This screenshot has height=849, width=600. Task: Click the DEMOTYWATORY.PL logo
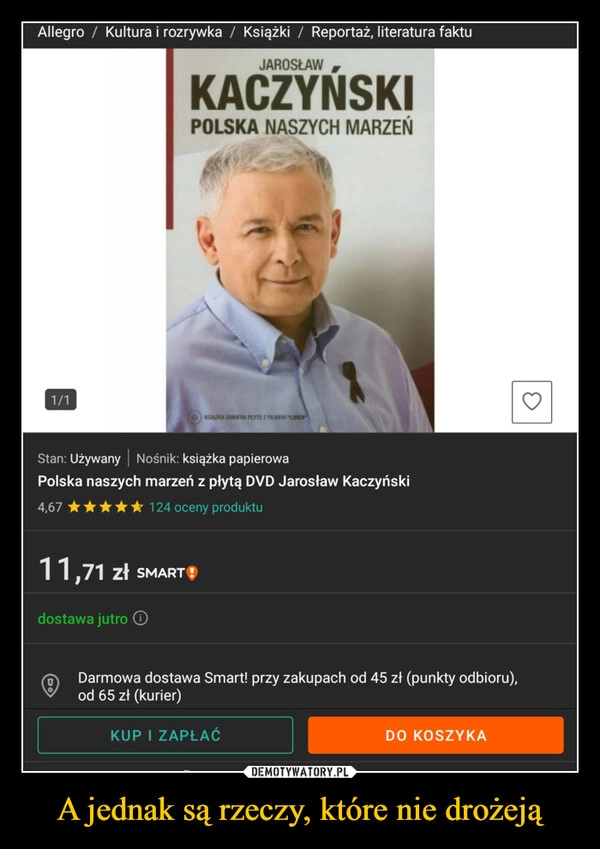click(300, 772)
